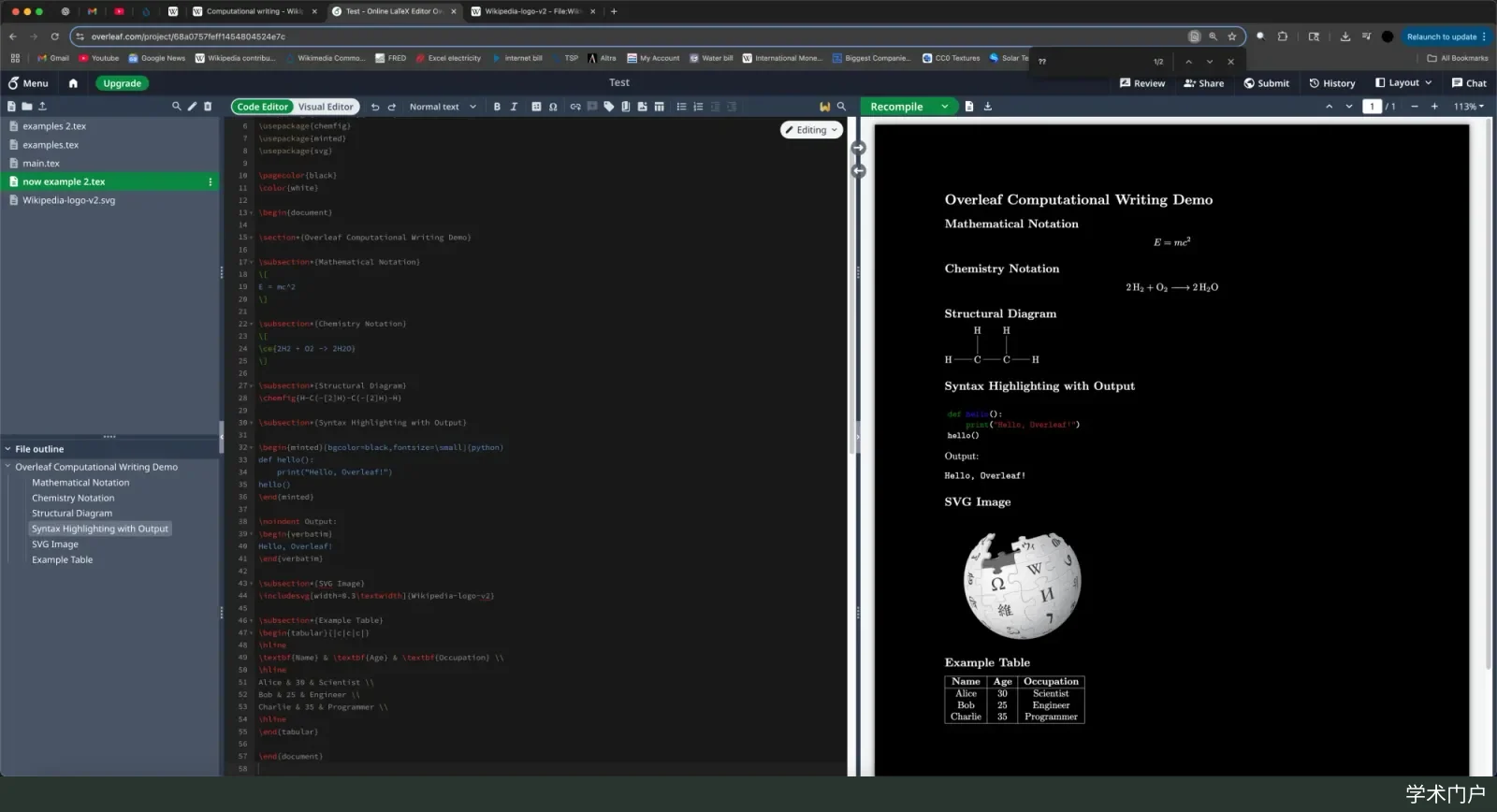1497x812 pixels.
Task: Delete the selected file with trash icon
Action: click(208, 107)
